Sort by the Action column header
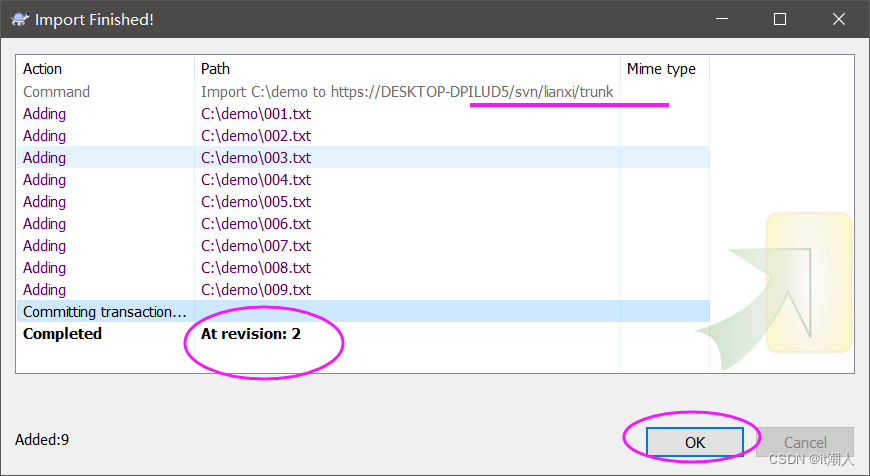 [105, 69]
